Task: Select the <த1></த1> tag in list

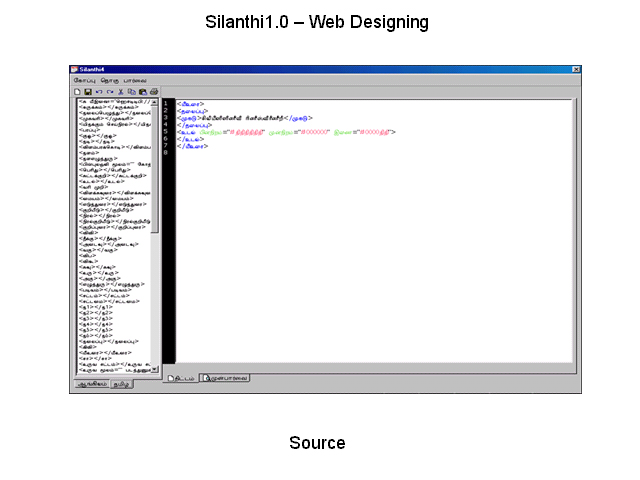Action: [96, 307]
